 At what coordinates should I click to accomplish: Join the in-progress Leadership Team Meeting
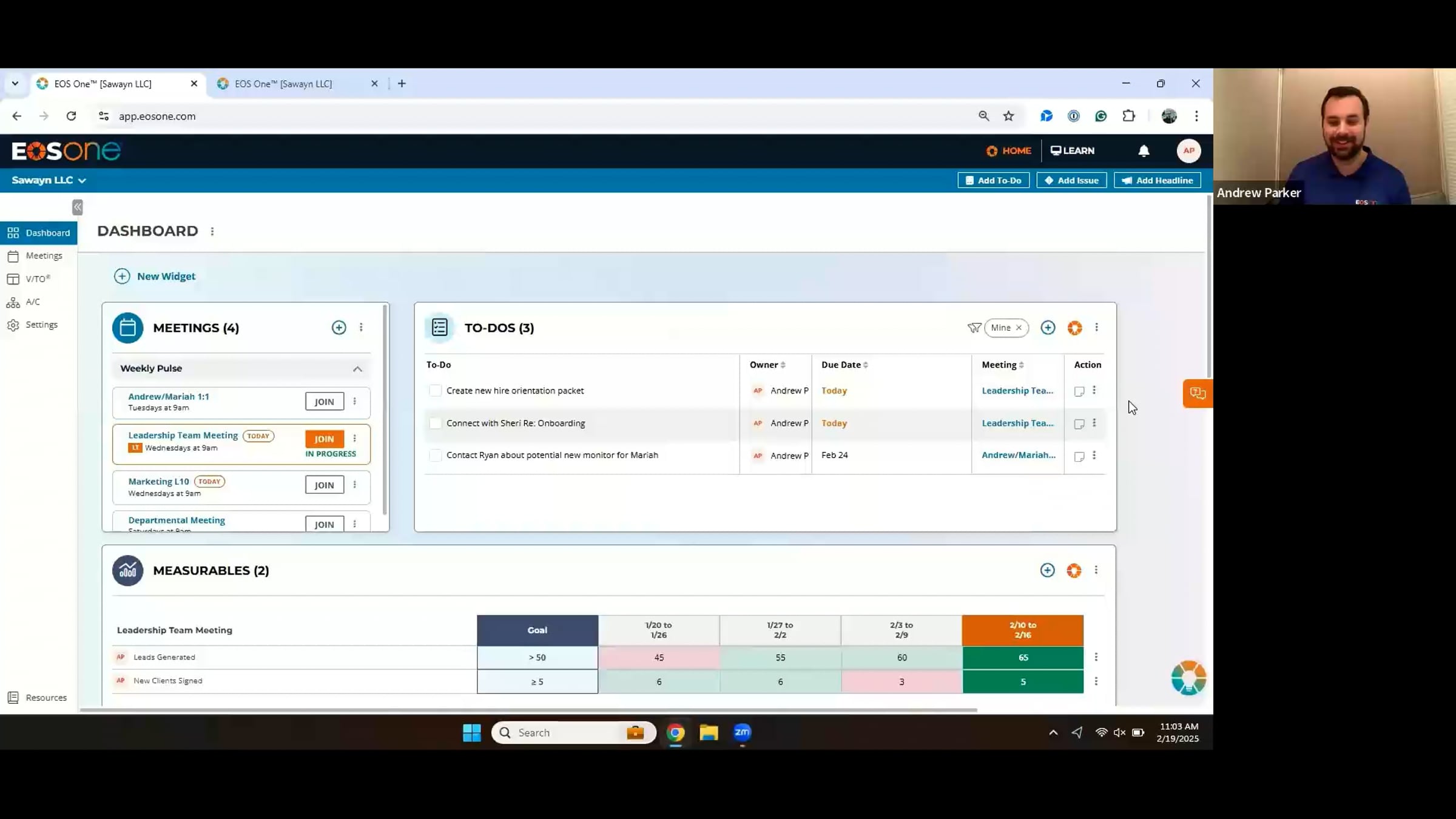pos(325,439)
